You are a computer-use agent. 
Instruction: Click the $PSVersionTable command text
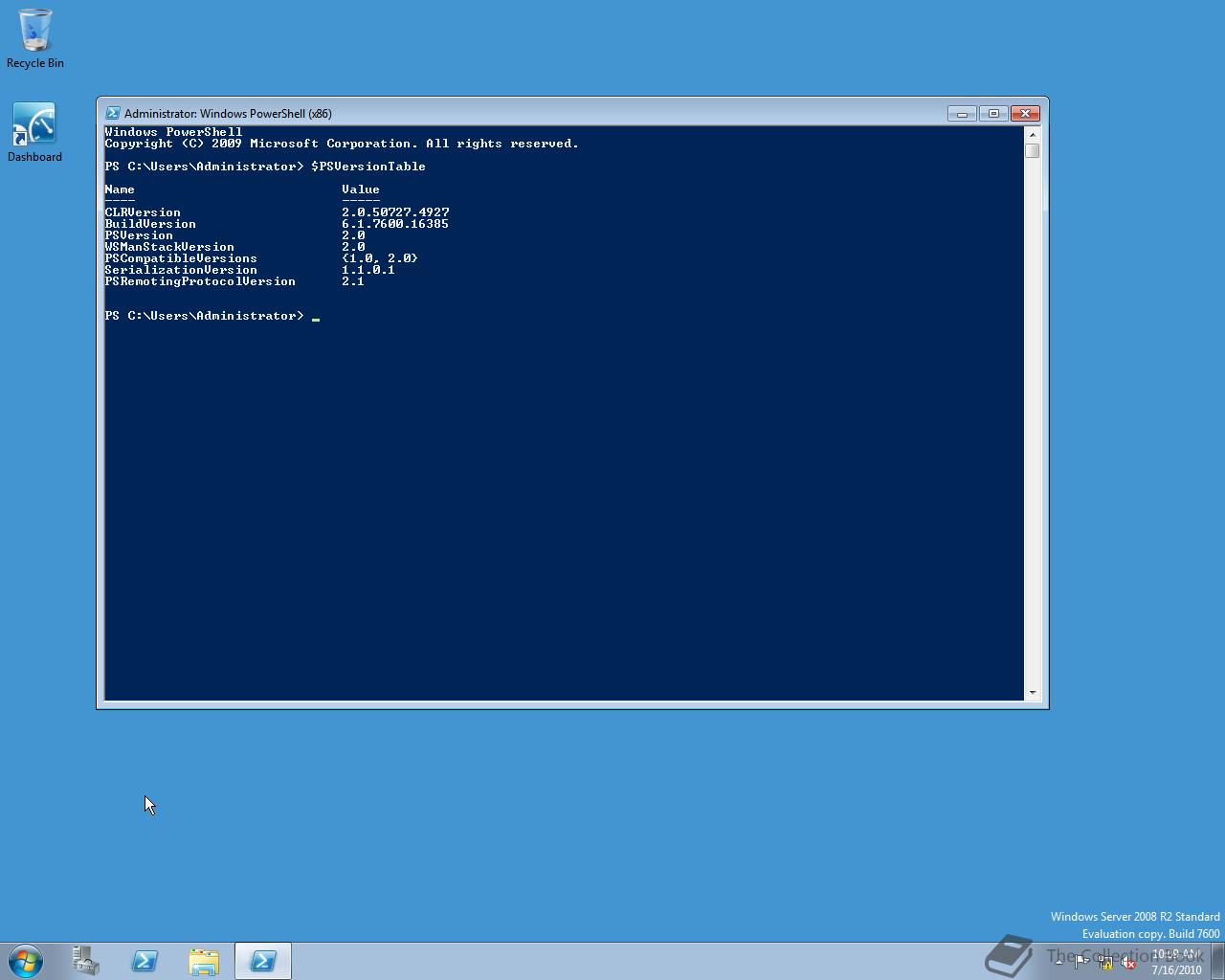click(x=368, y=167)
